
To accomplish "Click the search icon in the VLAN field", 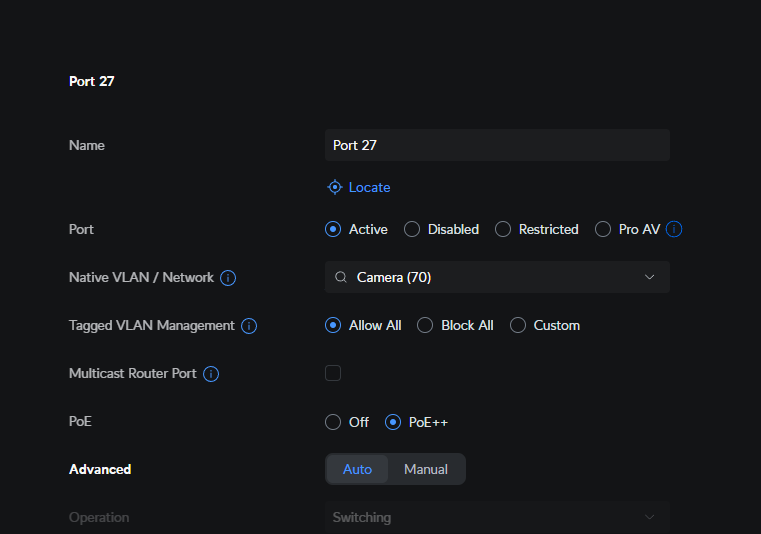I will [x=341, y=277].
